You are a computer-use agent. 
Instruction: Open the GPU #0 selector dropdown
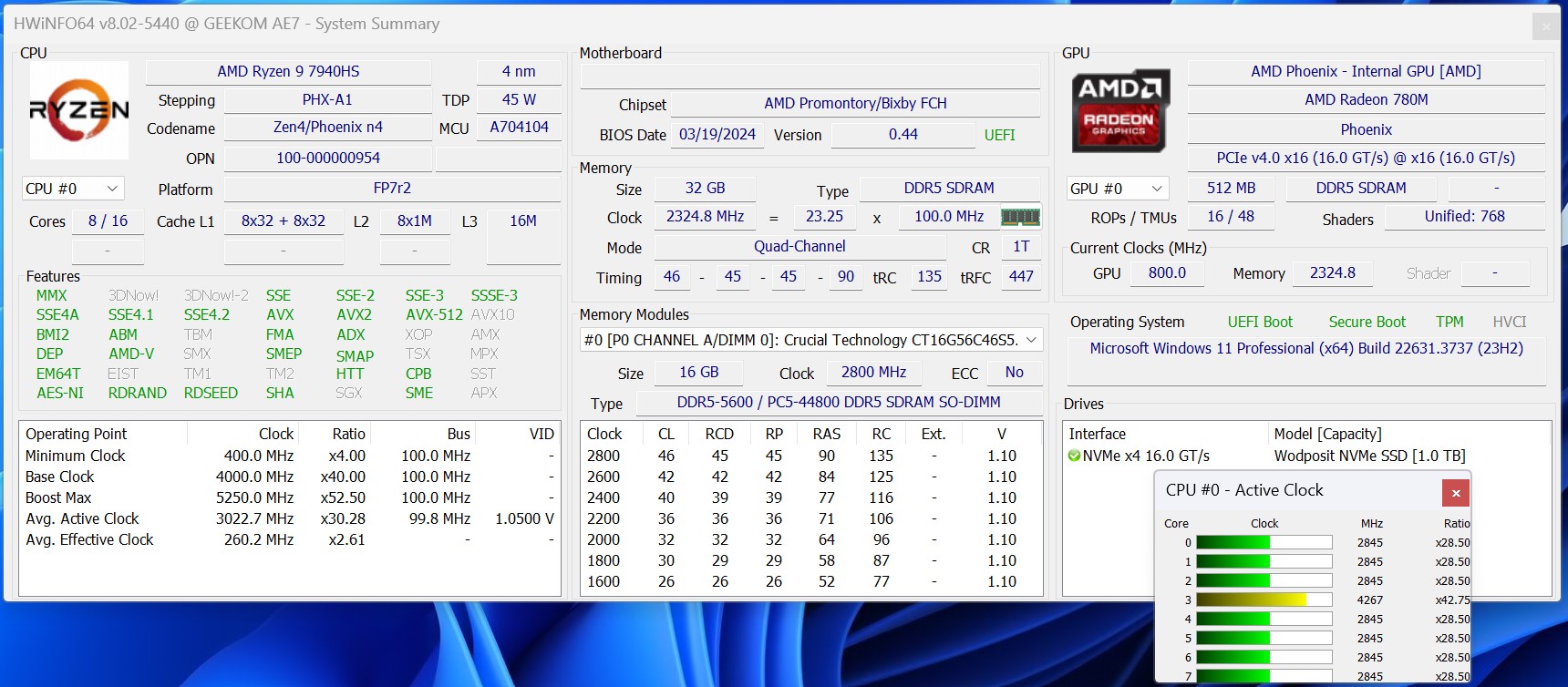(x=1117, y=189)
